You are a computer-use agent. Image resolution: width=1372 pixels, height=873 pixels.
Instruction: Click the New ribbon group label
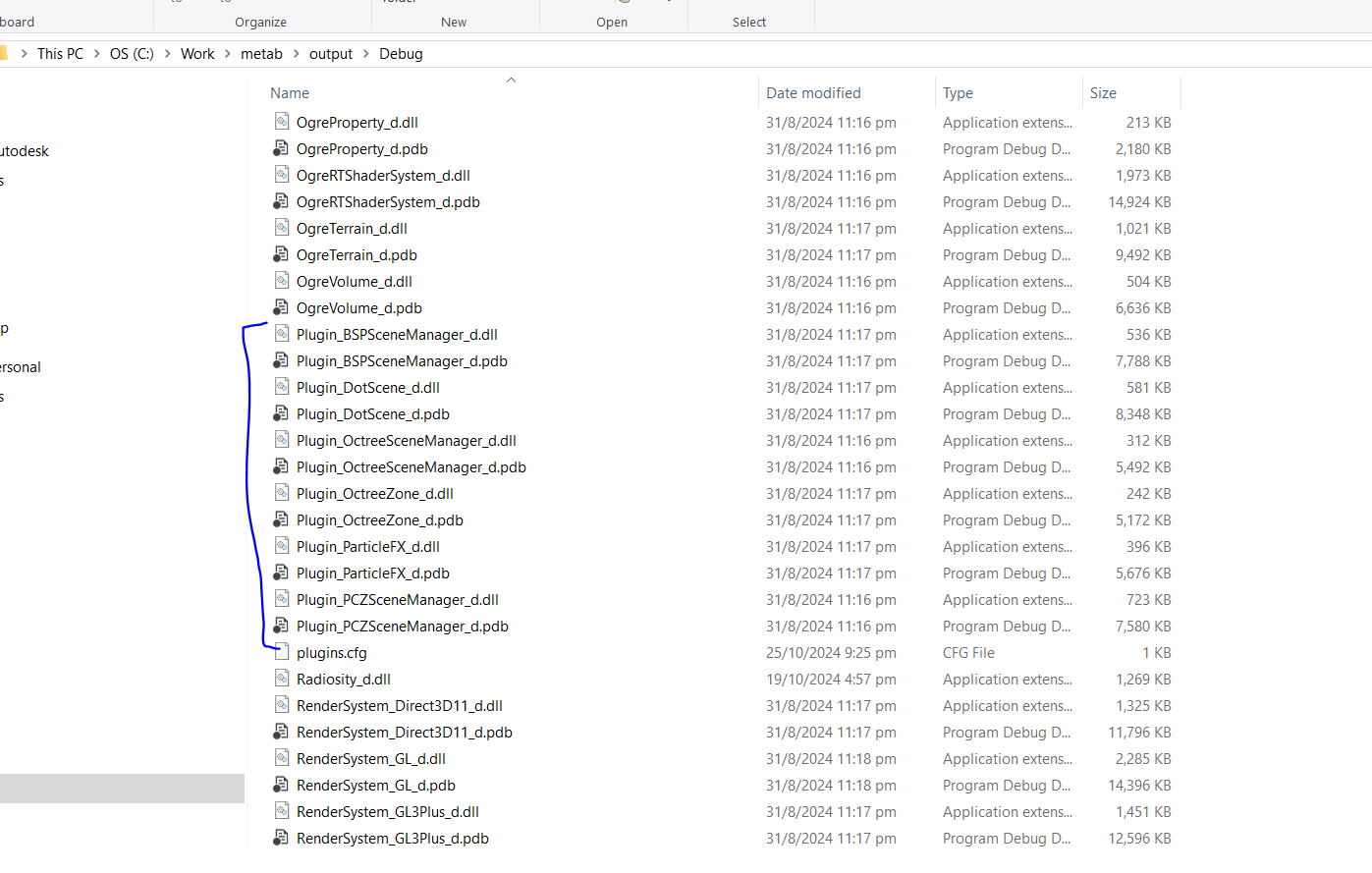point(454,22)
